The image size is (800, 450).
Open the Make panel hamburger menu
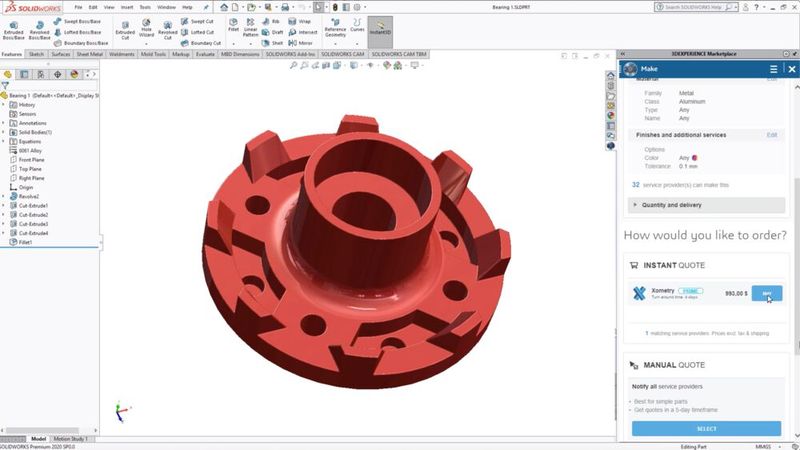pos(774,69)
